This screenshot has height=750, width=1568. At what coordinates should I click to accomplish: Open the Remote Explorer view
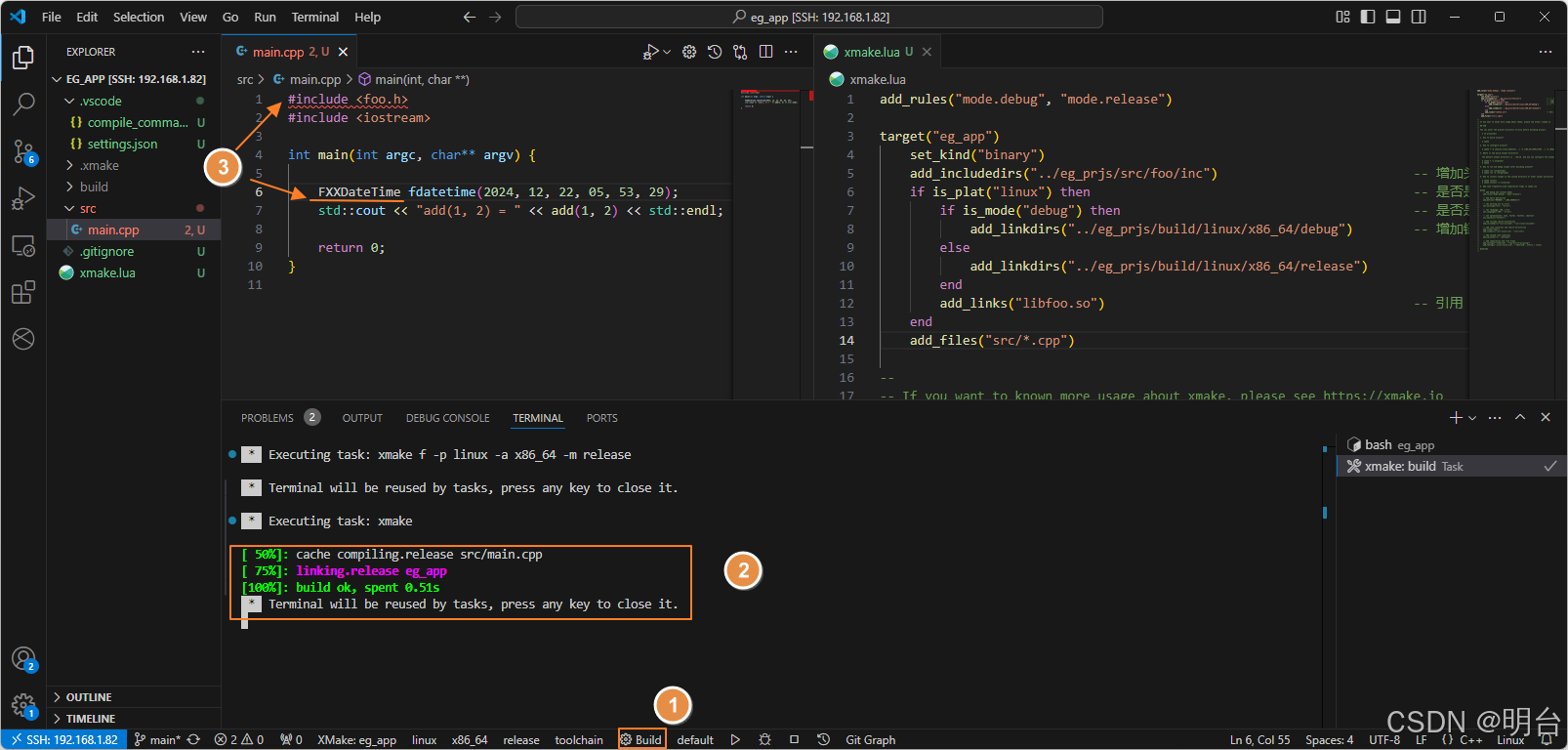pyautogui.click(x=23, y=245)
